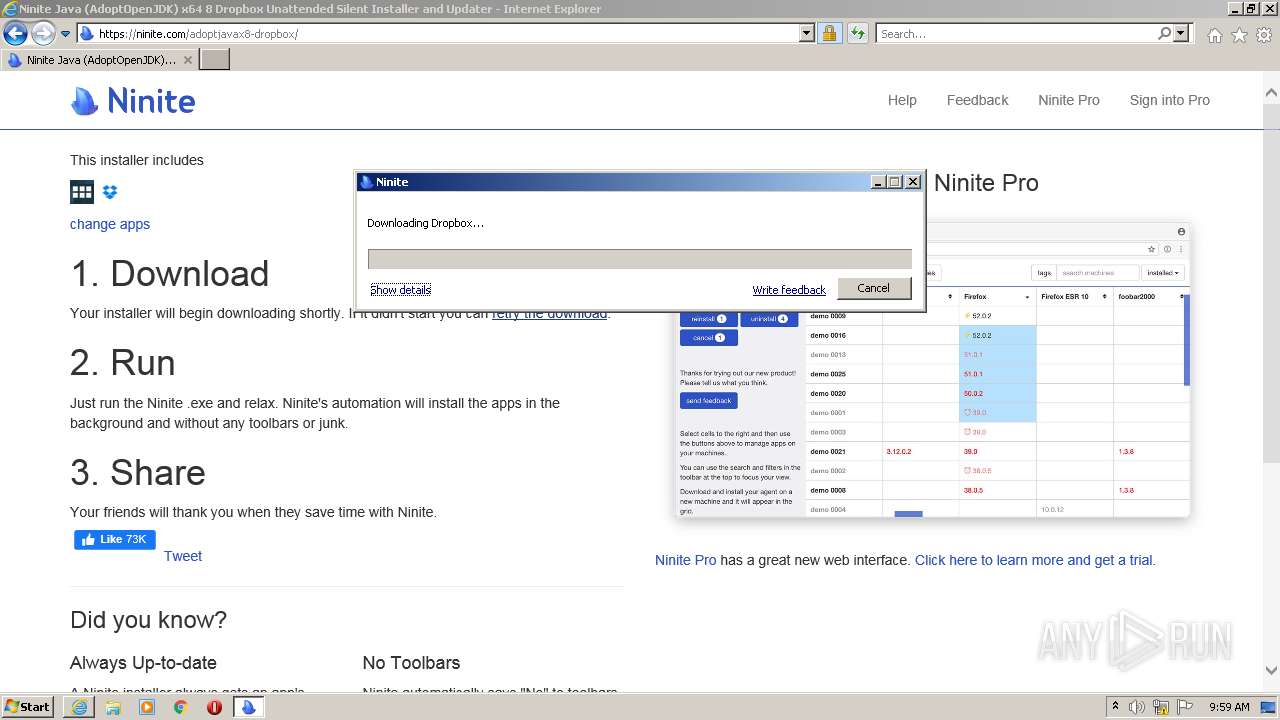Open Favorites via the star icon
The height and width of the screenshot is (720, 1280).
(x=1239, y=35)
